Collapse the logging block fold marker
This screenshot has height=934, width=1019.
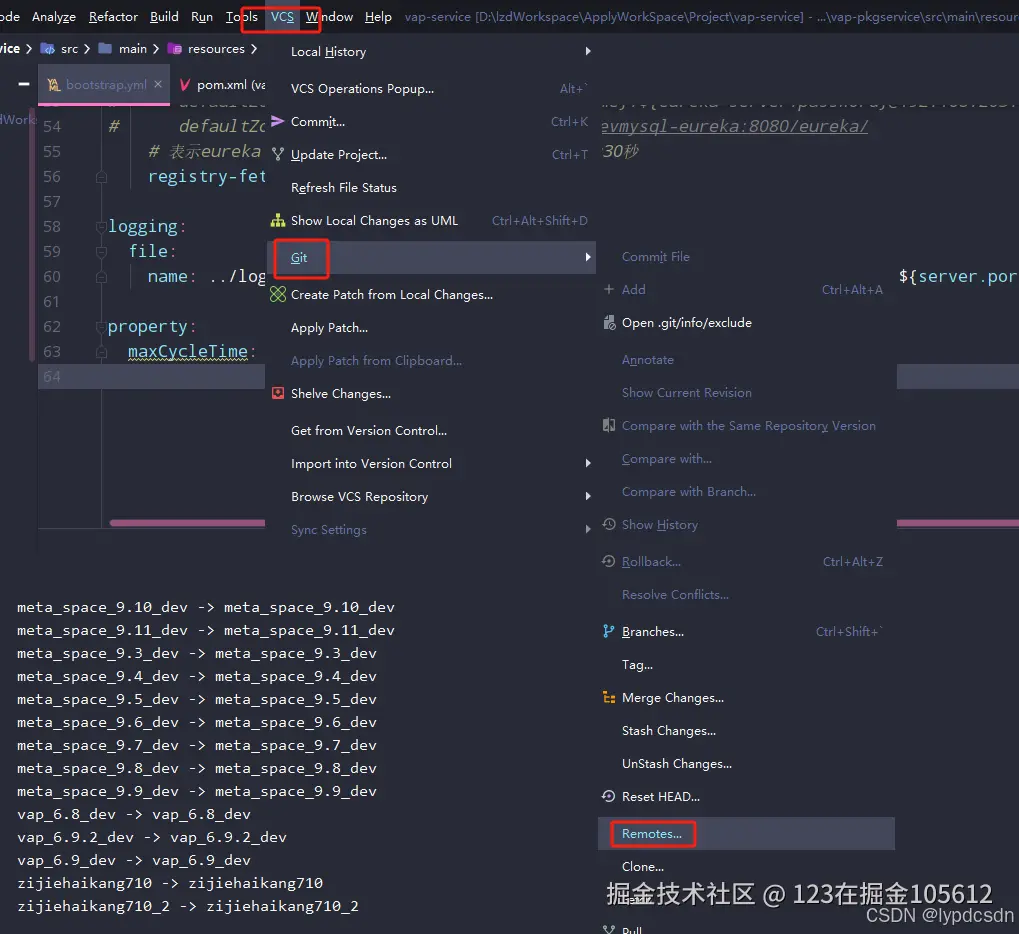(101, 227)
